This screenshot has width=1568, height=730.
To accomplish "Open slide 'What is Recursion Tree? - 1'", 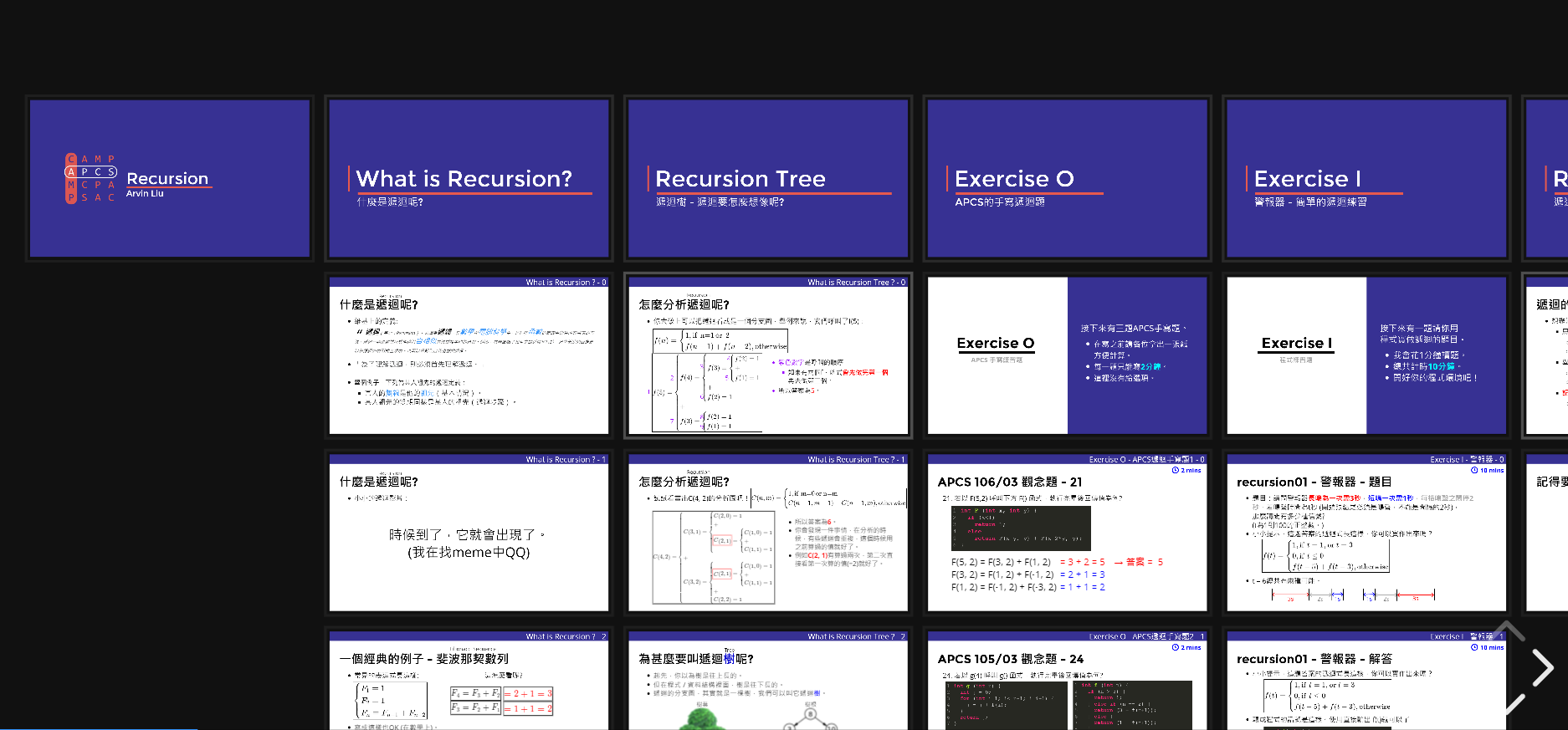I will [x=768, y=533].
